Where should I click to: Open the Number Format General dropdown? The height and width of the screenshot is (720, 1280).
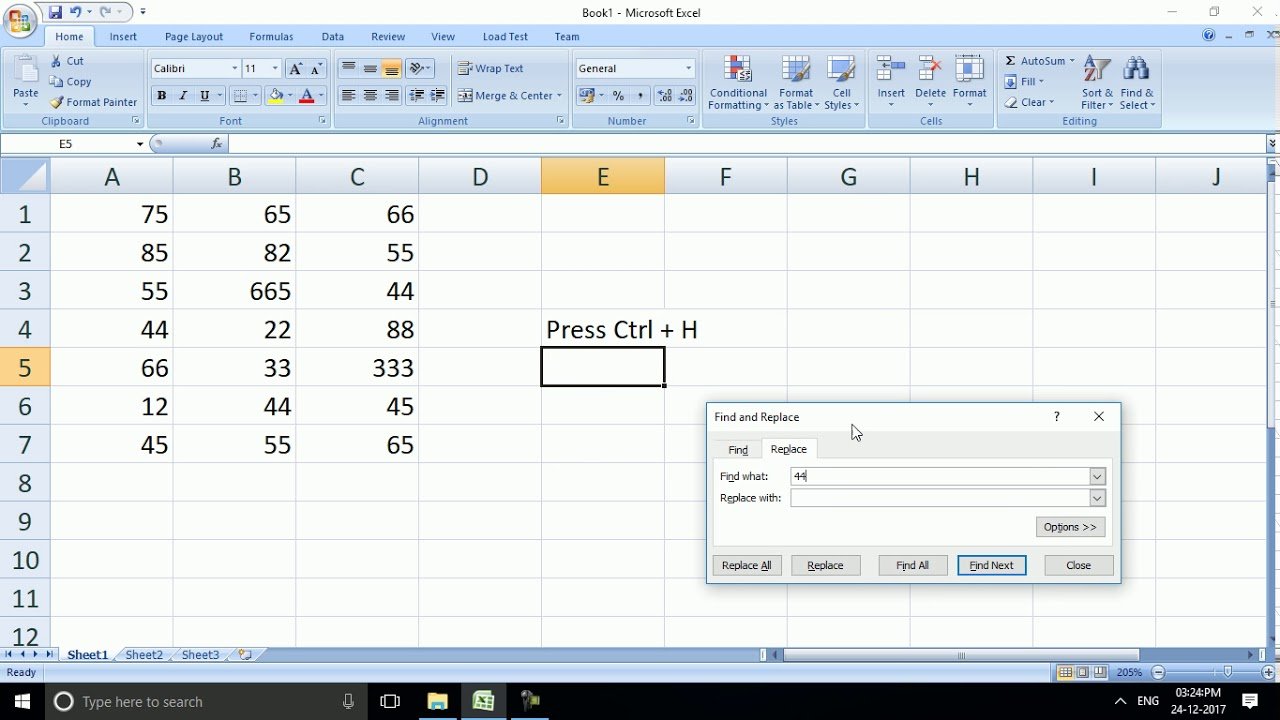[x=688, y=69]
